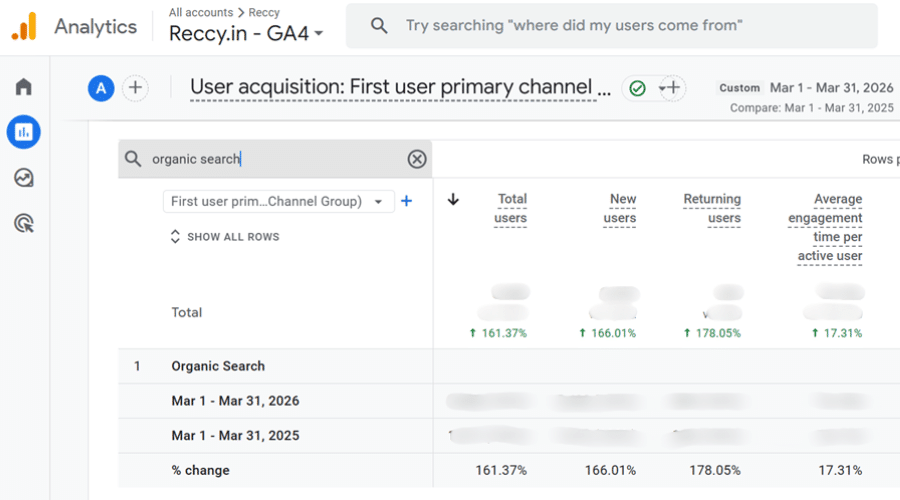The image size is (900, 500).
Task: Open the Reports section in sidebar
Action: pyautogui.click(x=24, y=132)
